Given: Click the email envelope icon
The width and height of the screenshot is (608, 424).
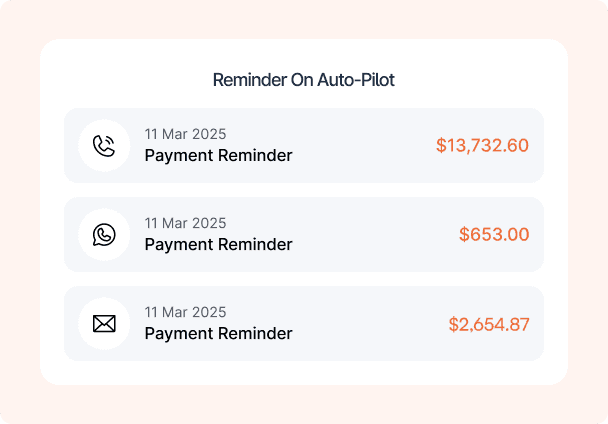Looking at the screenshot, I should pos(104,324).
